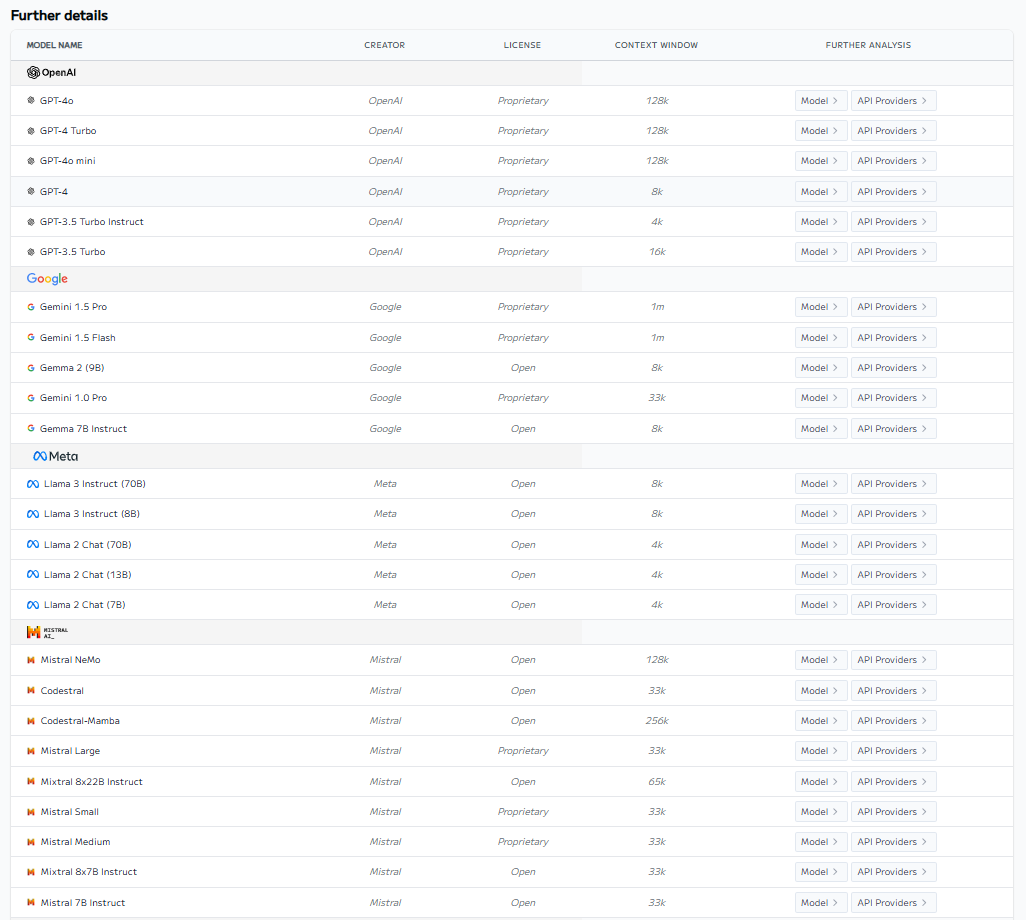This screenshot has width=1026, height=920.
Task: Open the Model page for Gemma 2 (9B)
Action: click(x=821, y=368)
